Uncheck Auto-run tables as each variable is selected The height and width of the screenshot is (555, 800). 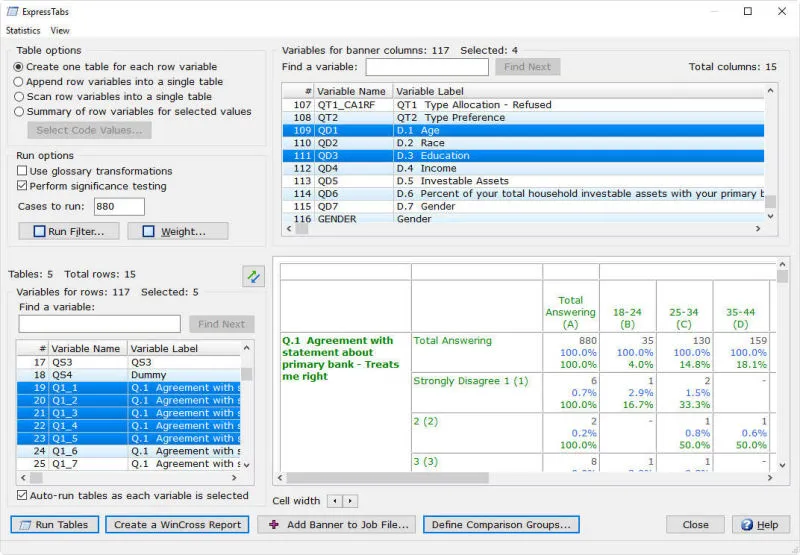(23, 495)
